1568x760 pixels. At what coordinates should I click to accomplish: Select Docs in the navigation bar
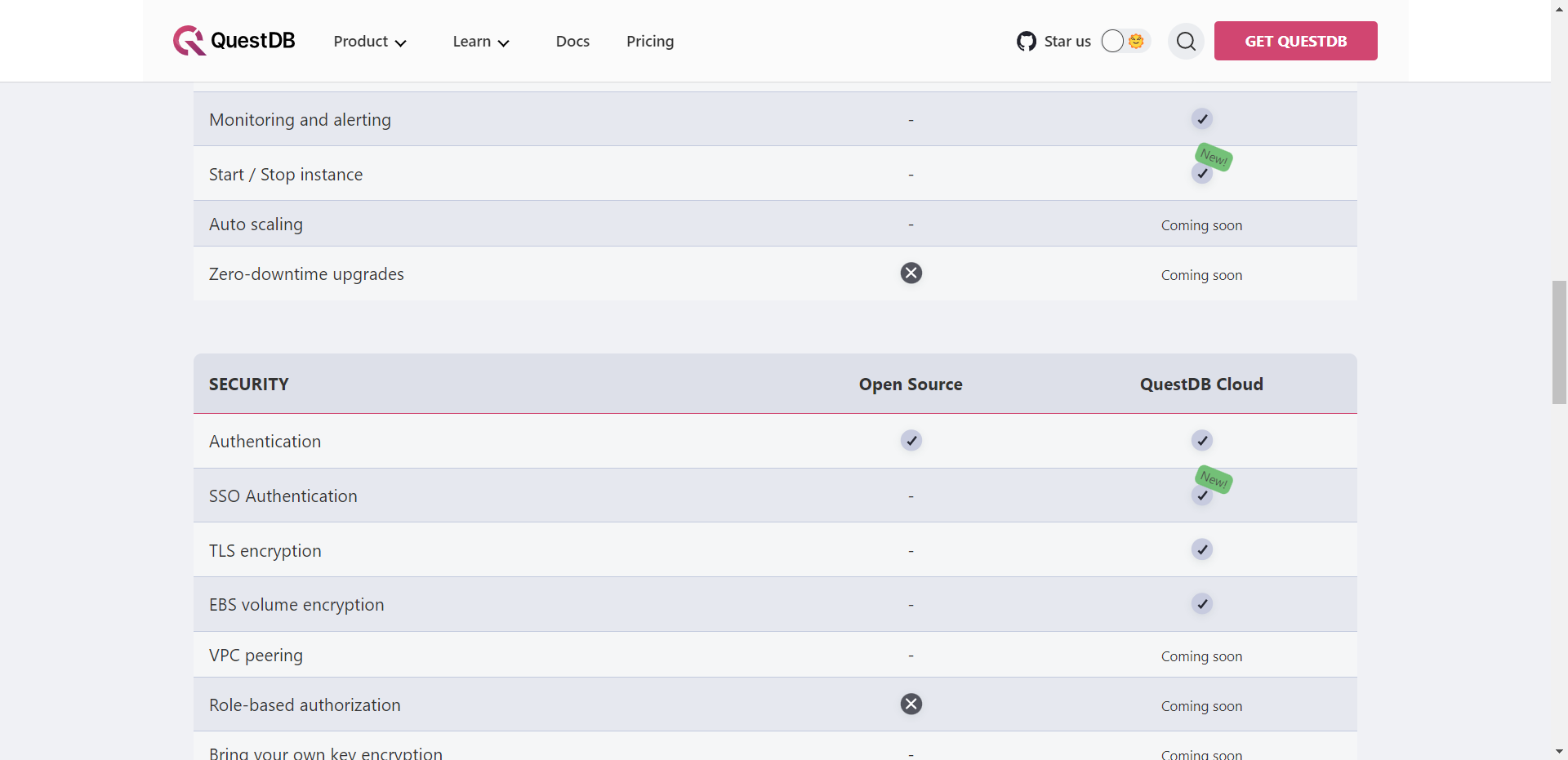click(572, 41)
